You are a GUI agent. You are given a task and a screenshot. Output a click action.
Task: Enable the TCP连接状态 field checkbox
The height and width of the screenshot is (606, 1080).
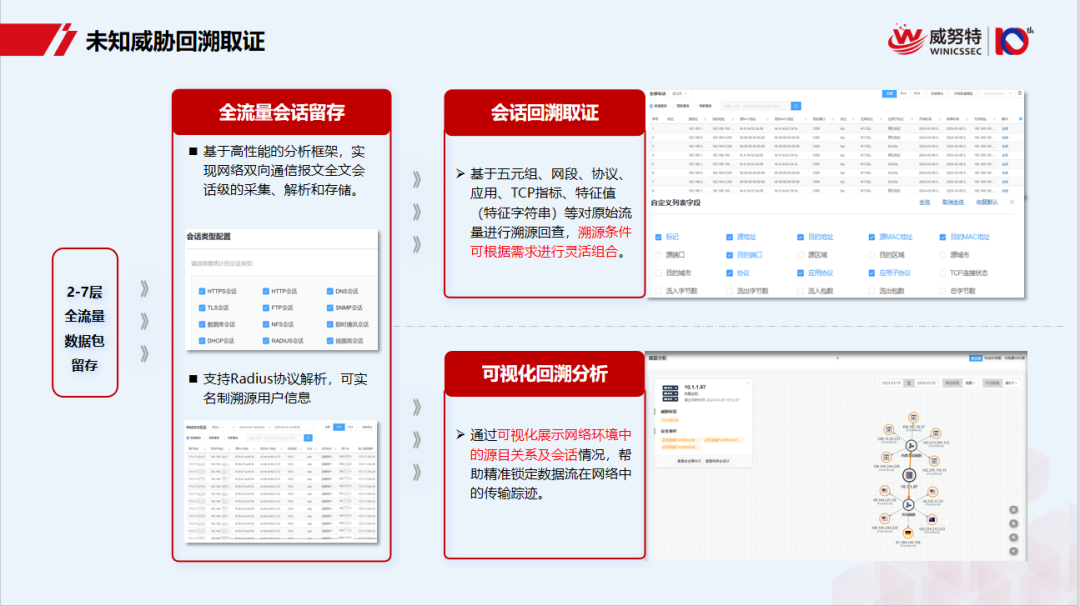point(943,273)
